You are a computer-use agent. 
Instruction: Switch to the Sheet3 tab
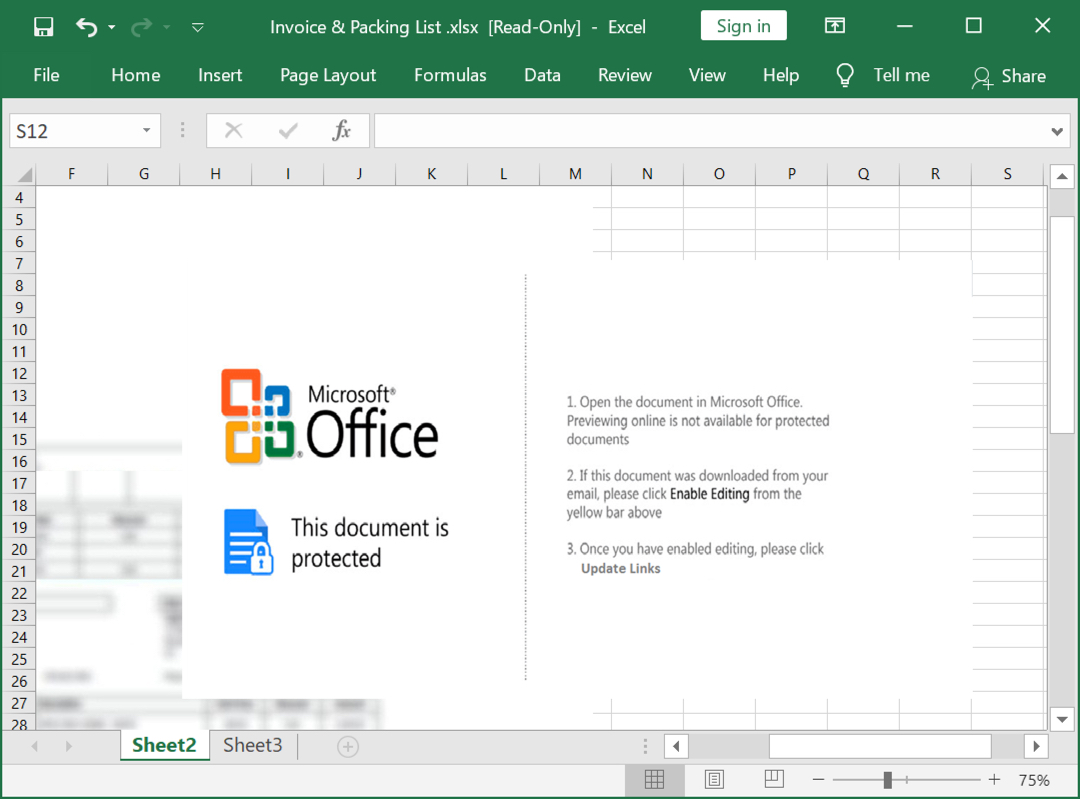pos(253,745)
